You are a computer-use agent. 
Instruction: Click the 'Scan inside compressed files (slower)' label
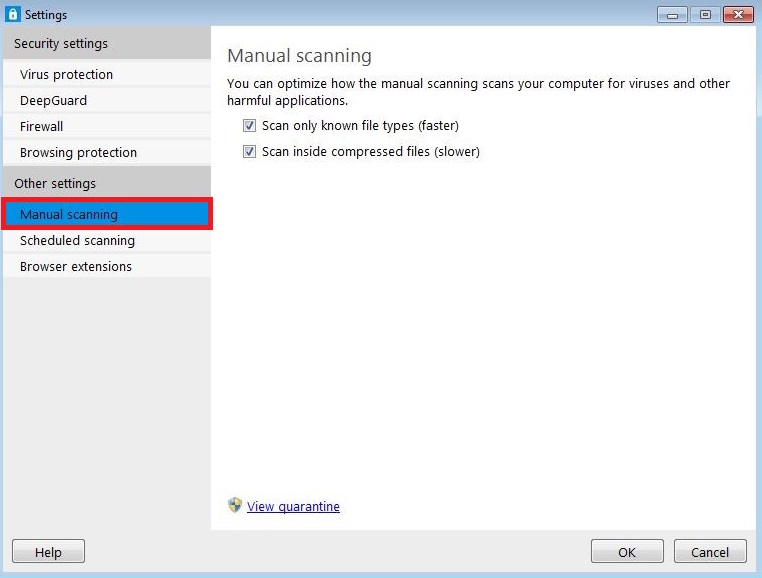click(371, 152)
